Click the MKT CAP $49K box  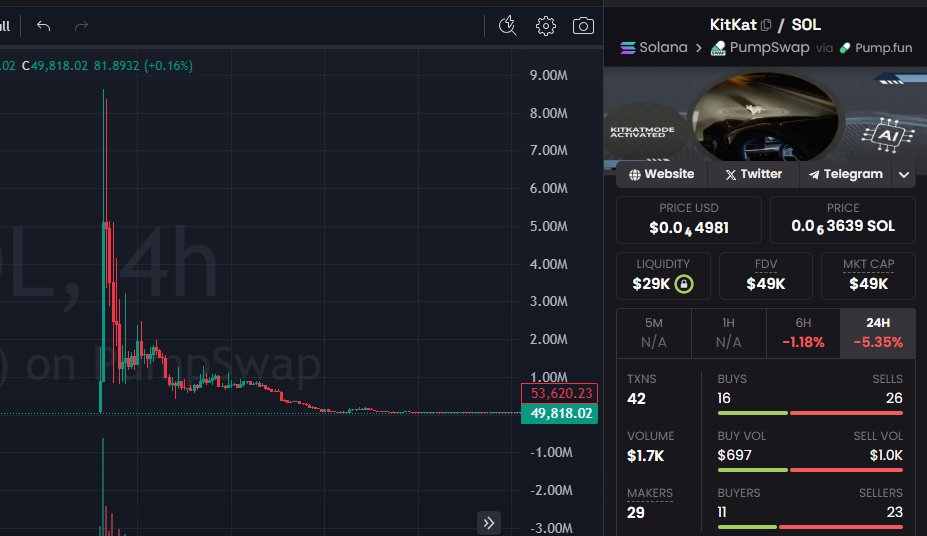tap(868, 276)
